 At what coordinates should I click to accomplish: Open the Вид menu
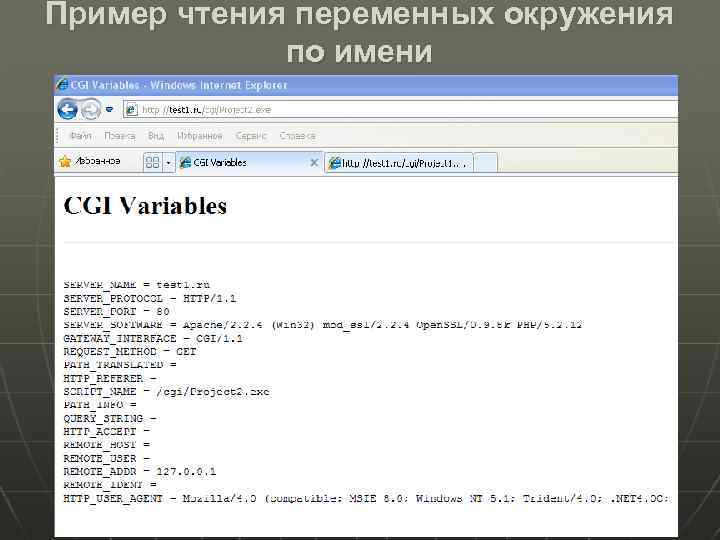(156, 136)
